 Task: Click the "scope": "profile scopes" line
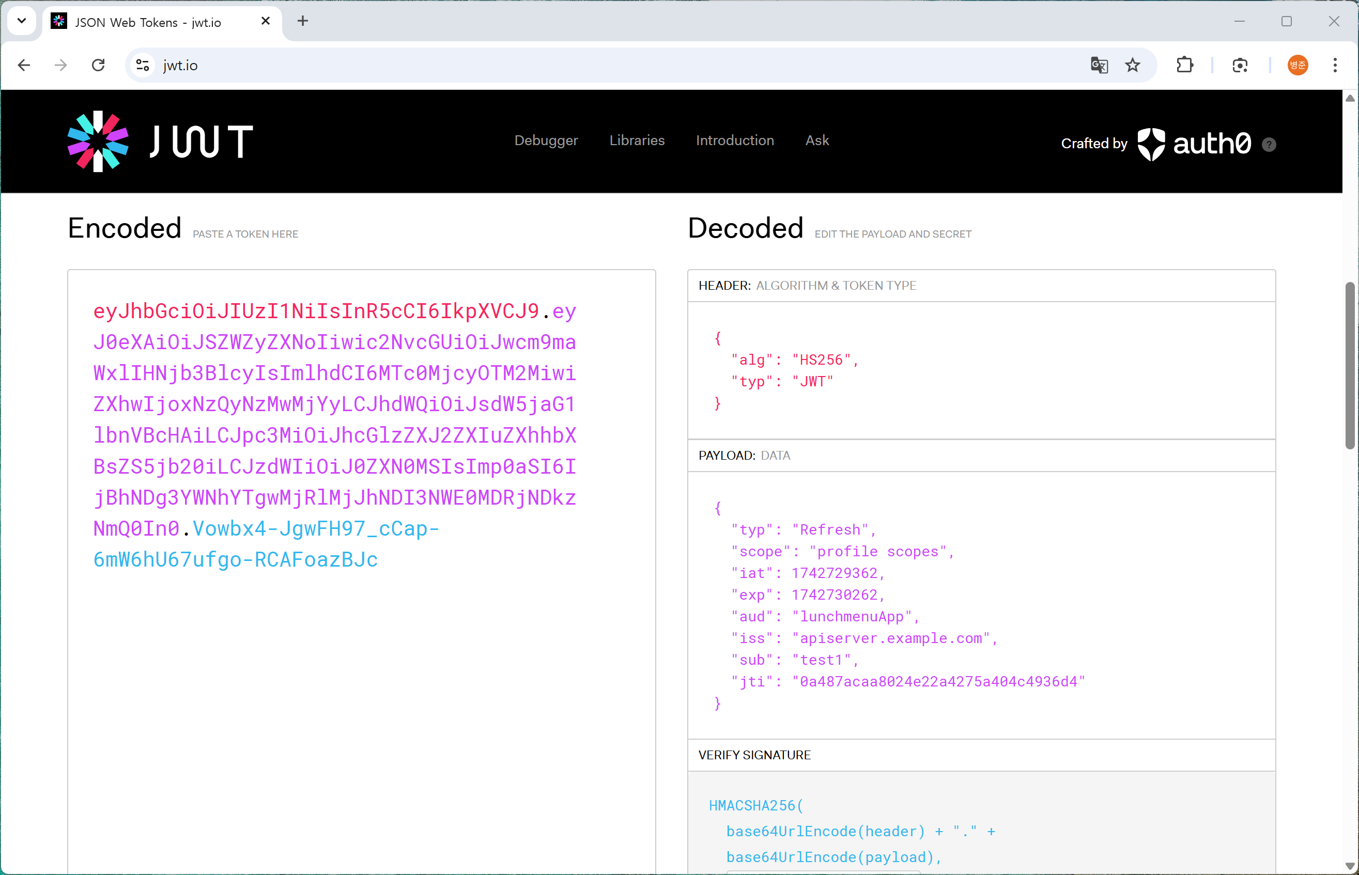(843, 552)
